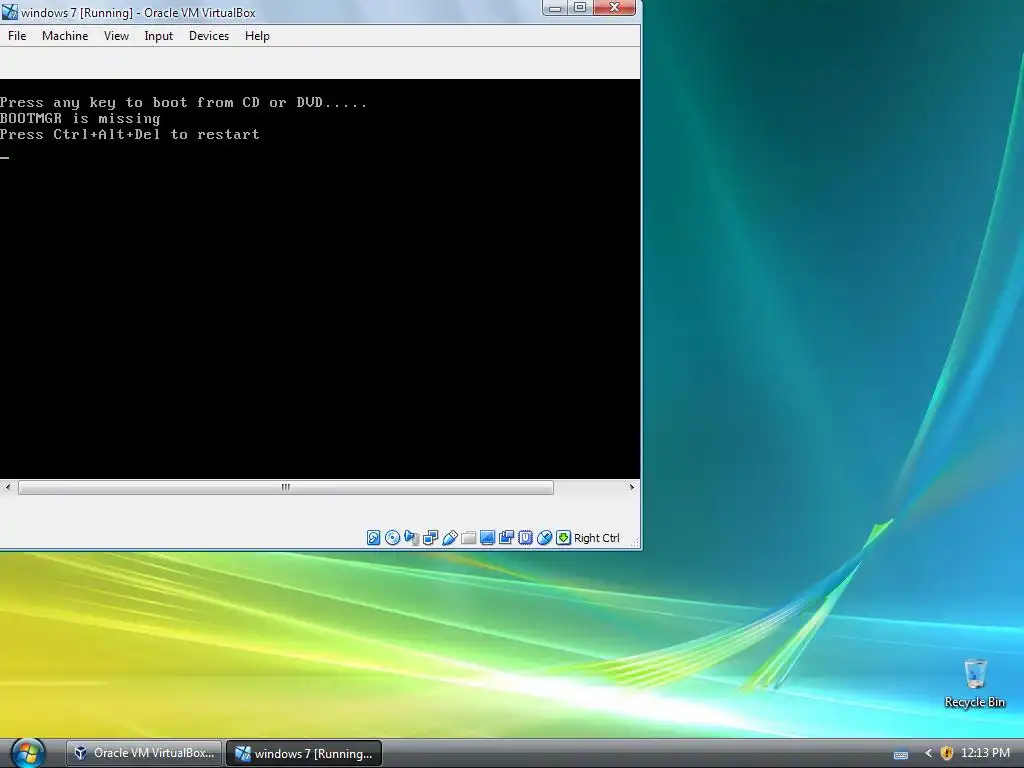Click the BOOTMGR is missing text

[80, 118]
